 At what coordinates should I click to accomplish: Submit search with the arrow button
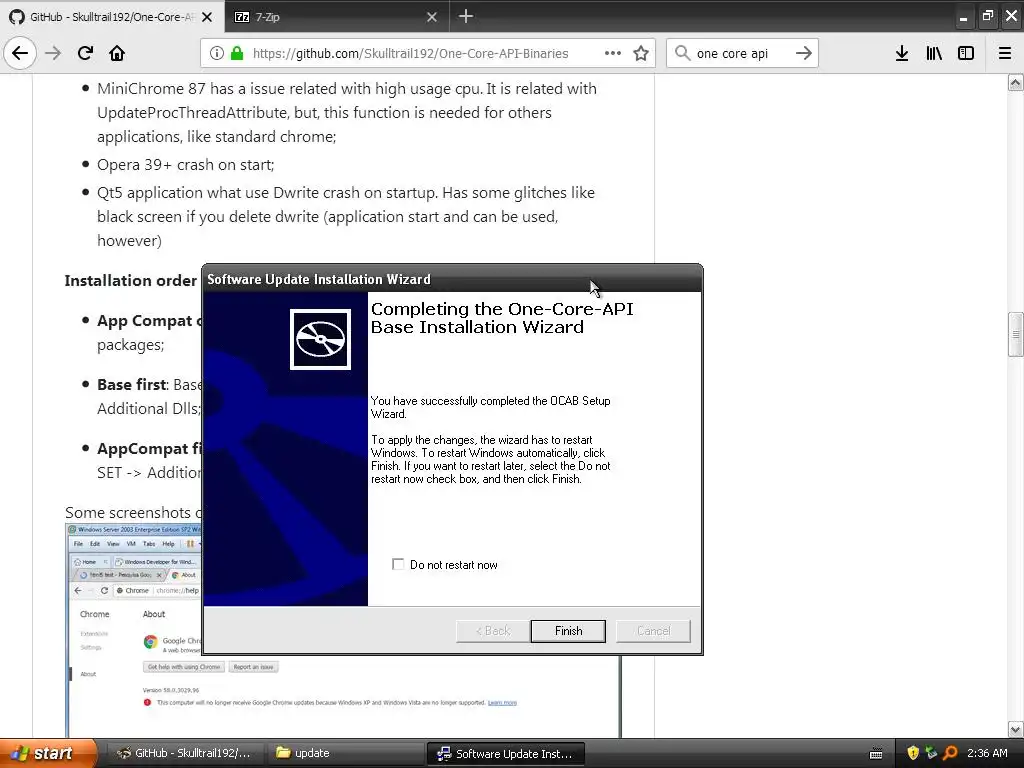click(804, 53)
